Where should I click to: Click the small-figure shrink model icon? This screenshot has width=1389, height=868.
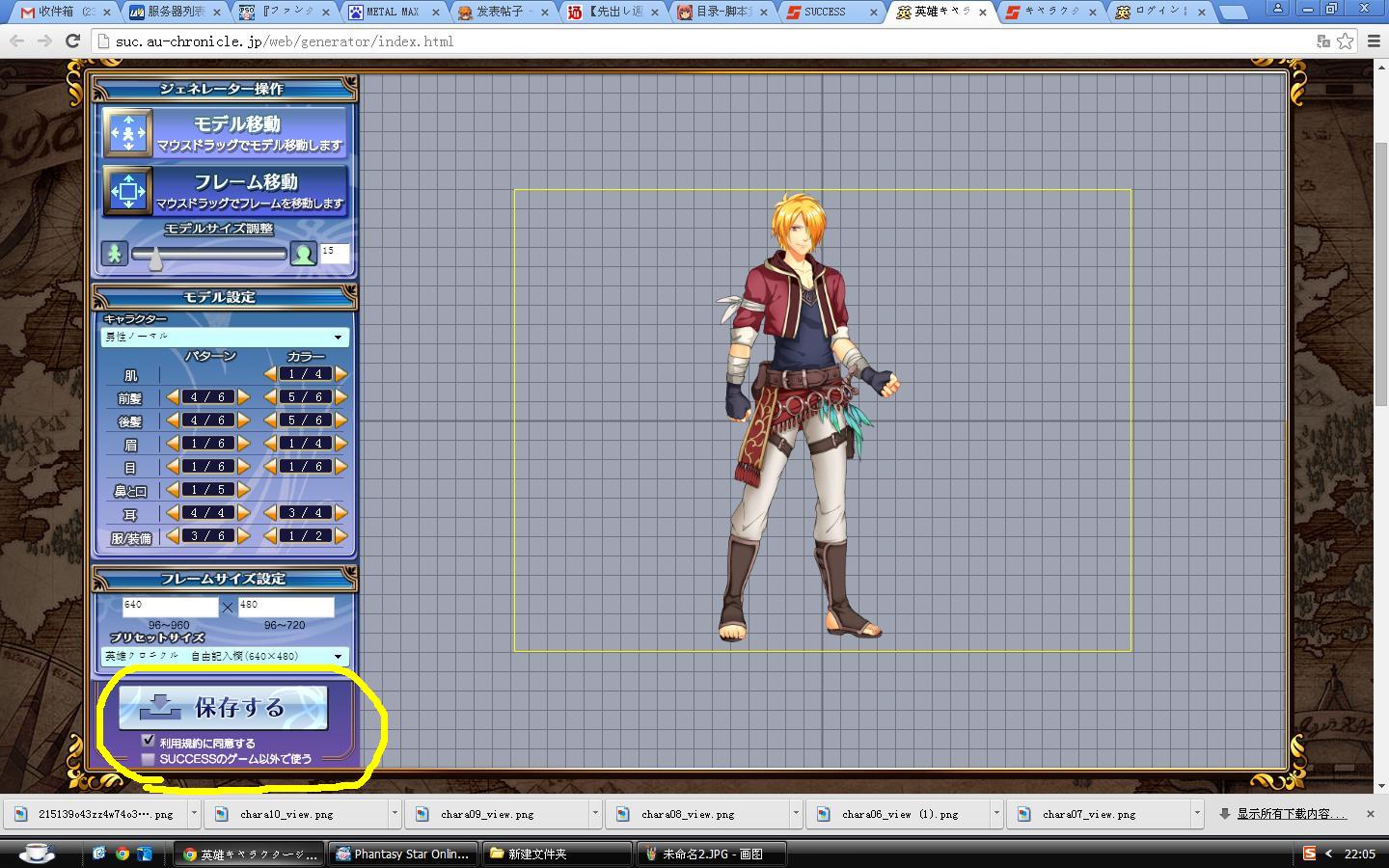115,254
